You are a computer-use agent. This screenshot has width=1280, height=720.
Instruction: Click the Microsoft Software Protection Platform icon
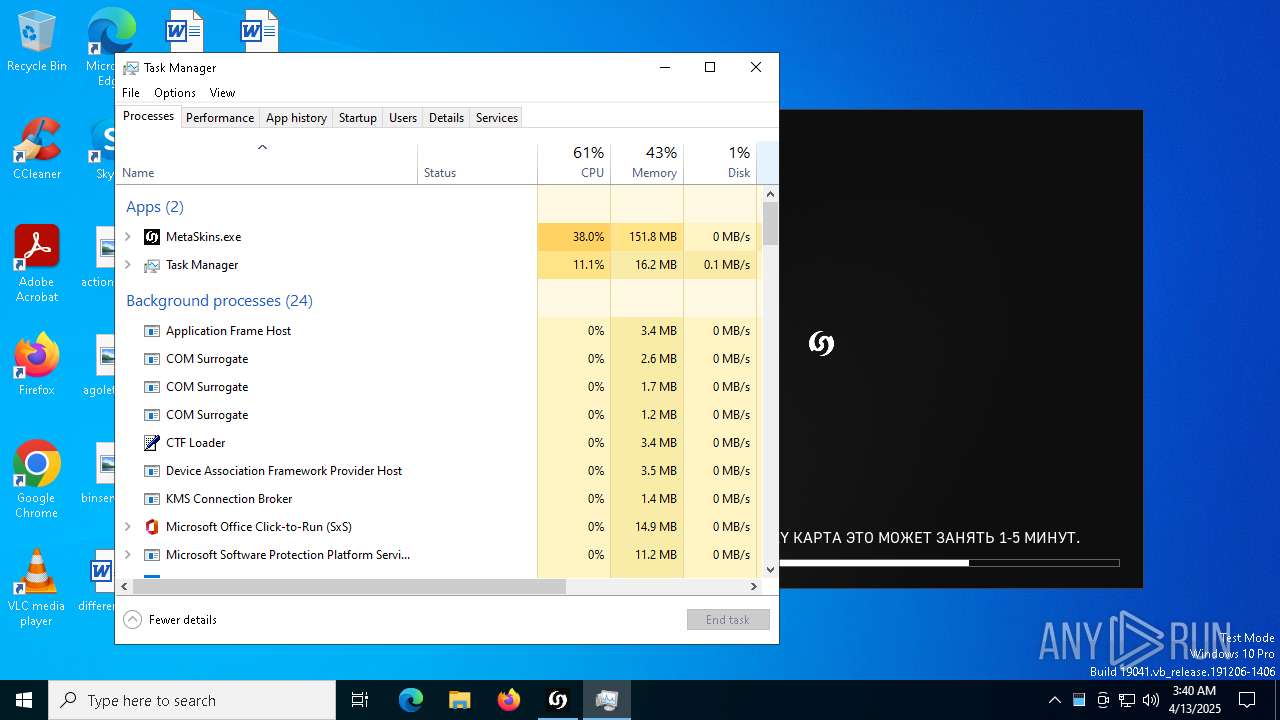152,555
